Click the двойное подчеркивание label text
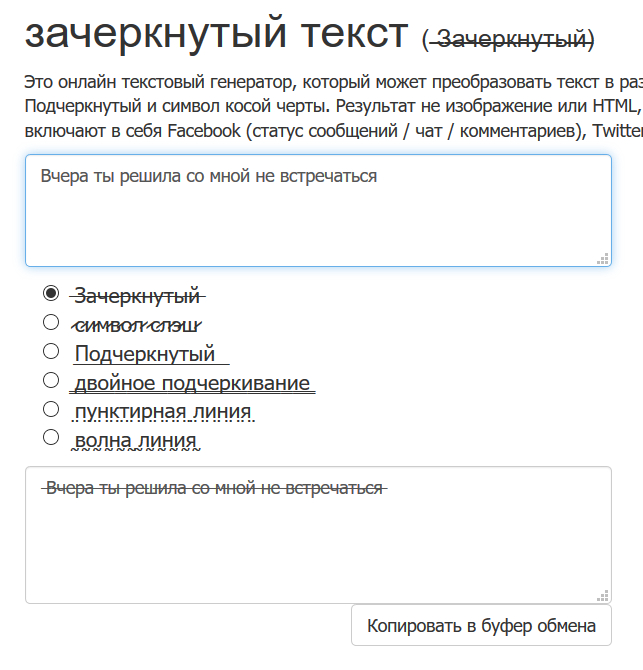This screenshot has height=670, width=643. [193, 384]
